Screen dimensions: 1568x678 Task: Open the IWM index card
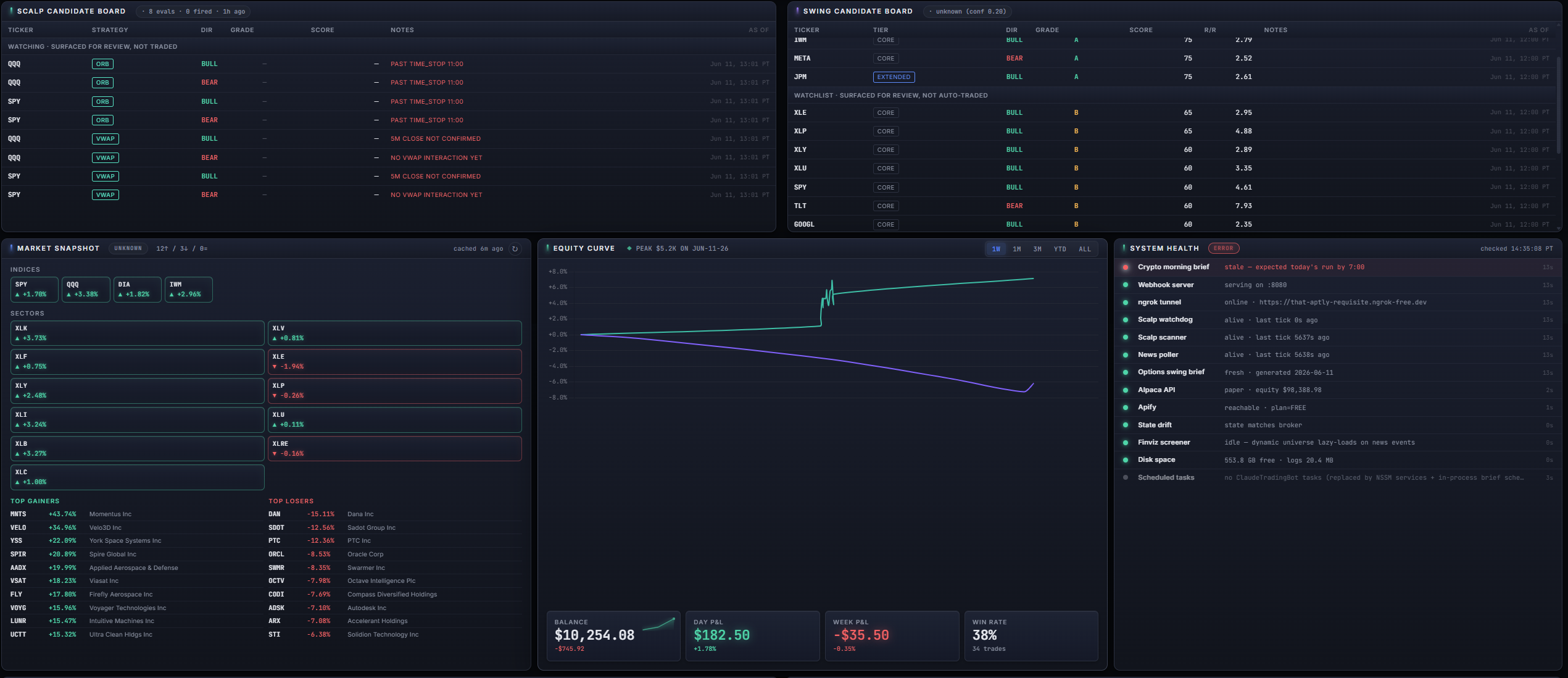(189, 290)
